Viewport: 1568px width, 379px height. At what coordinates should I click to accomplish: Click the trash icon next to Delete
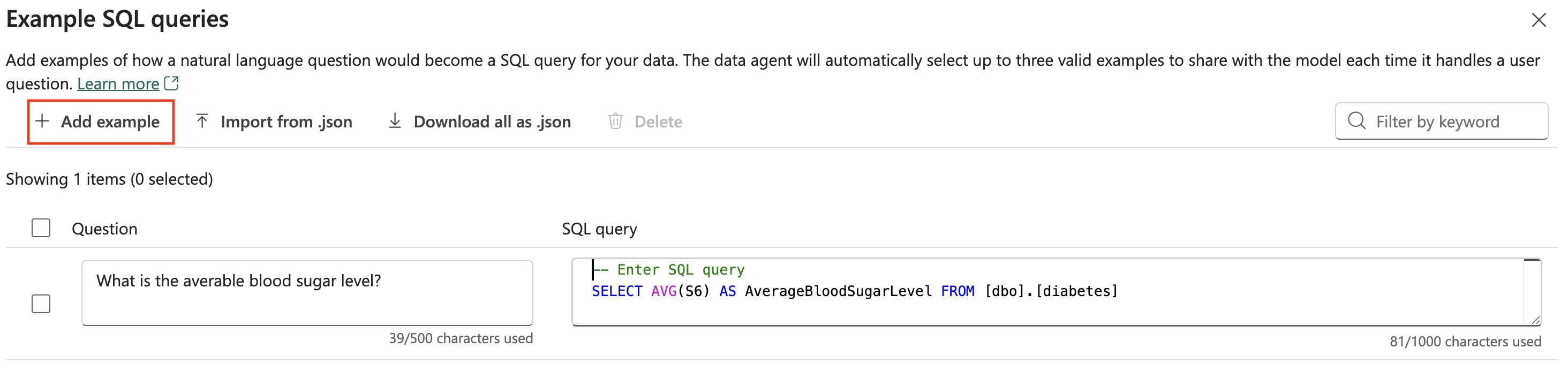615,121
